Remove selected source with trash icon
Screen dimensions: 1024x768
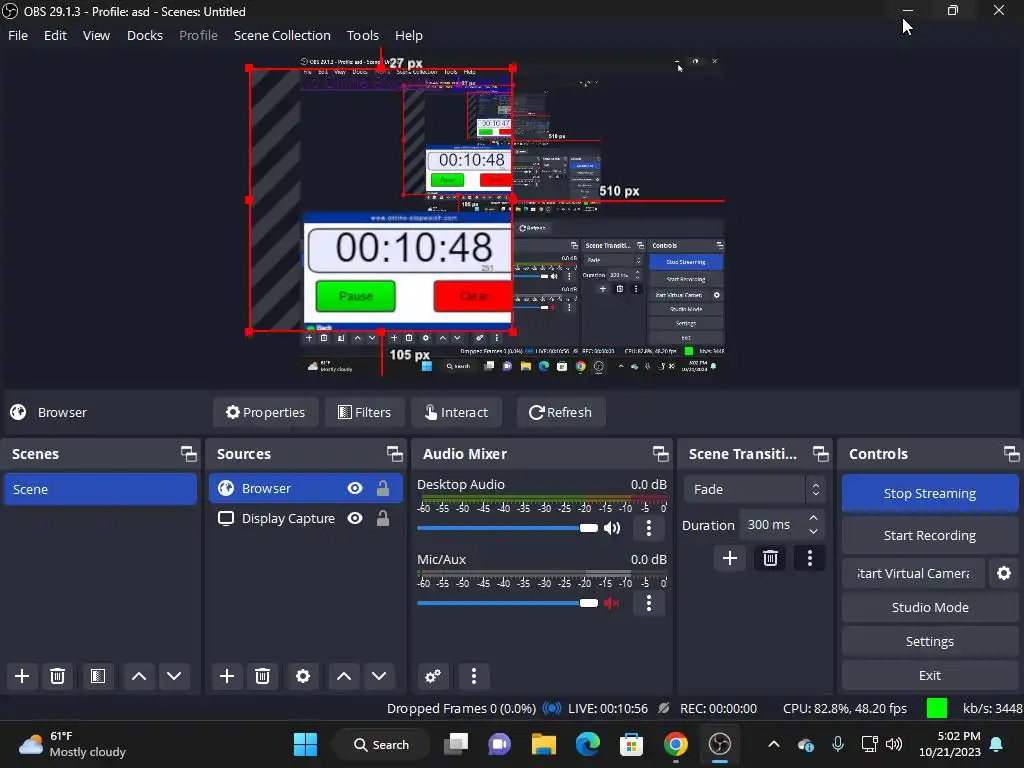click(263, 676)
